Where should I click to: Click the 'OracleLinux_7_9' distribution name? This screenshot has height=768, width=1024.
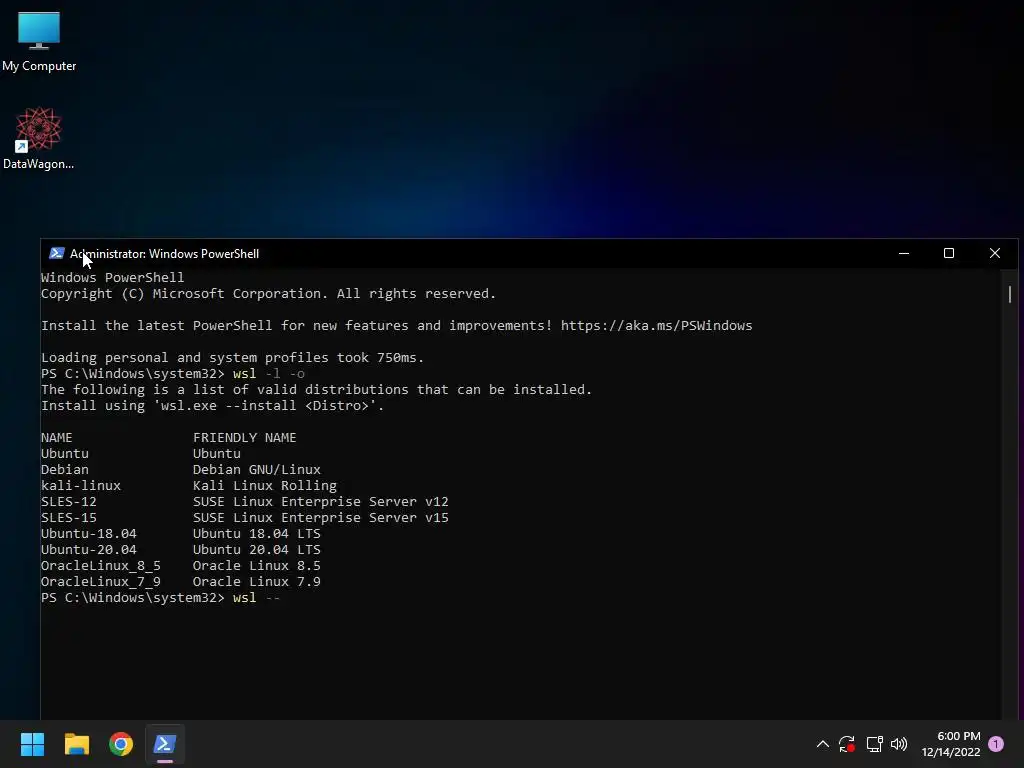coord(101,581)
